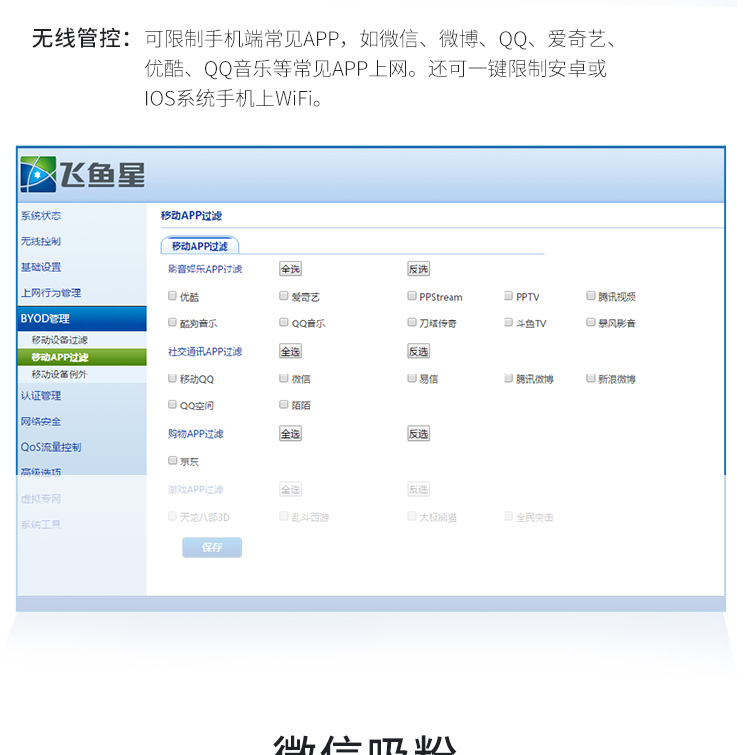Select the highlighted 移动APP过滤 submenu item

click(81, 357)
